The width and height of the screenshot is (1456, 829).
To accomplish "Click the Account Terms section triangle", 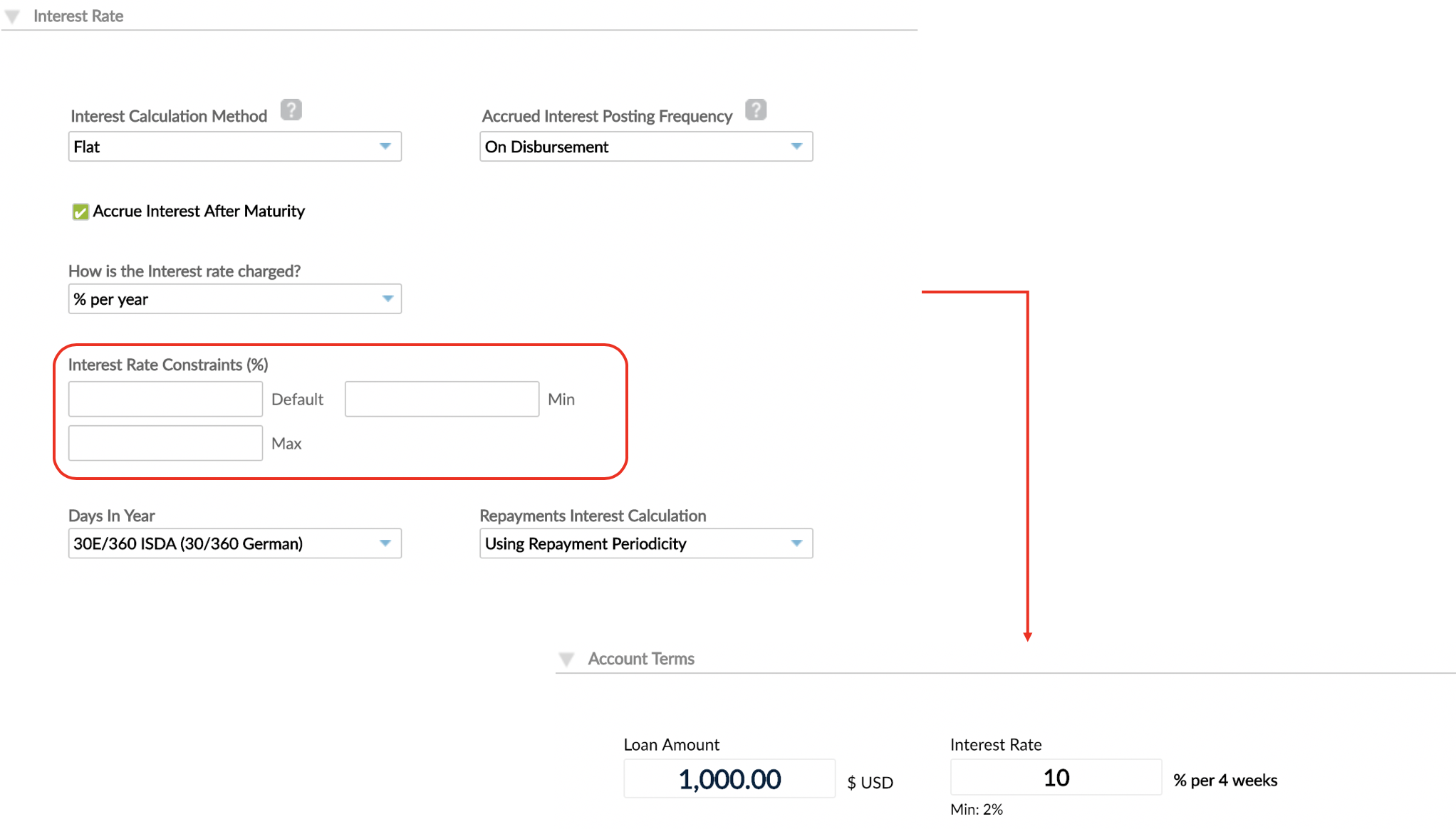I will click(x=566, y=659).
